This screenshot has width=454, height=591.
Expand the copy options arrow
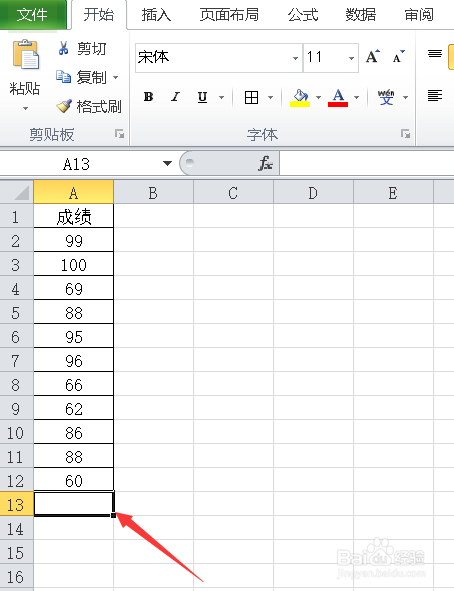115,78
